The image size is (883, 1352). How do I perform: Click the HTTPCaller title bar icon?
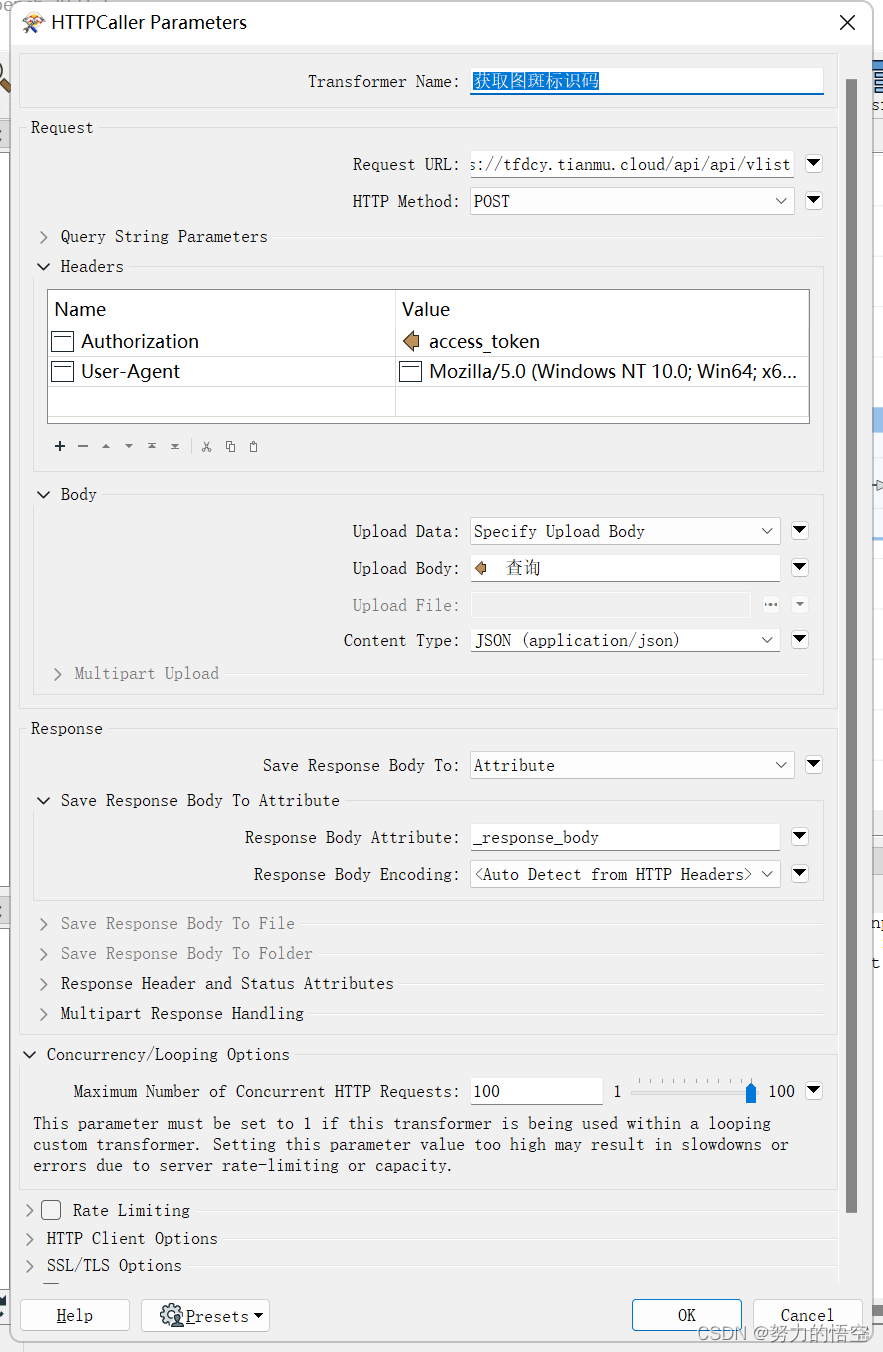pos(33,22)
